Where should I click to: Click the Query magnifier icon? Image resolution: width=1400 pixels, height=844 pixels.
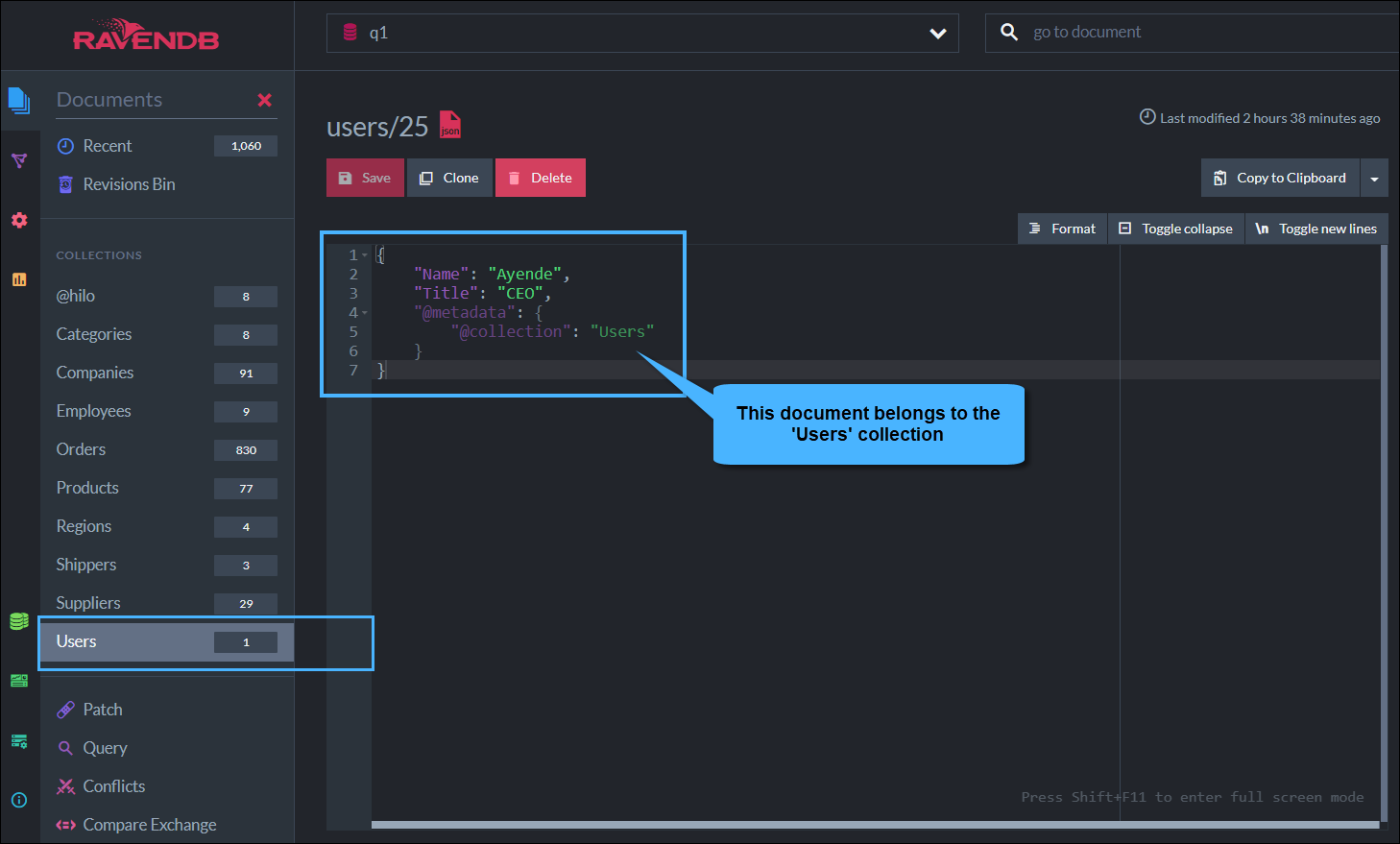click(65, 748)
